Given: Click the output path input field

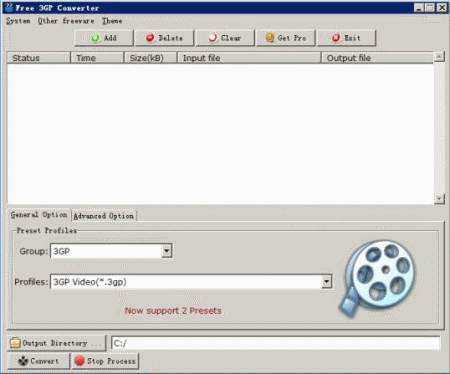Looking at the screenshot, I should [x=276, y=343].
